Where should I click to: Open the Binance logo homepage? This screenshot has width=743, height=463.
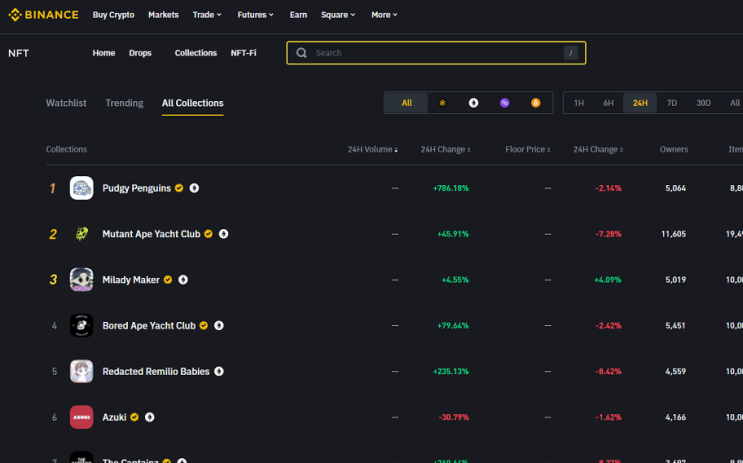click(44, 15)
